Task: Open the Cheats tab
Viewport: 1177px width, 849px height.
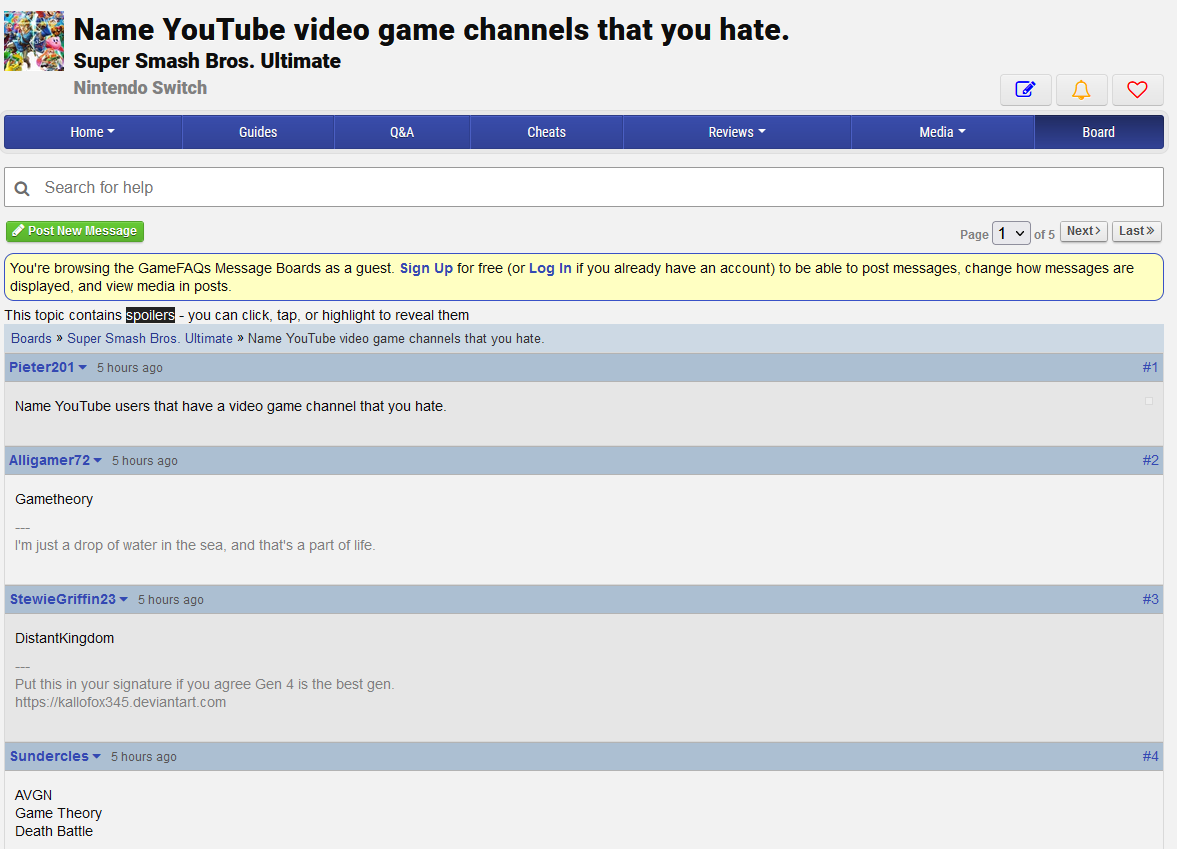Action: coord(546,132)
